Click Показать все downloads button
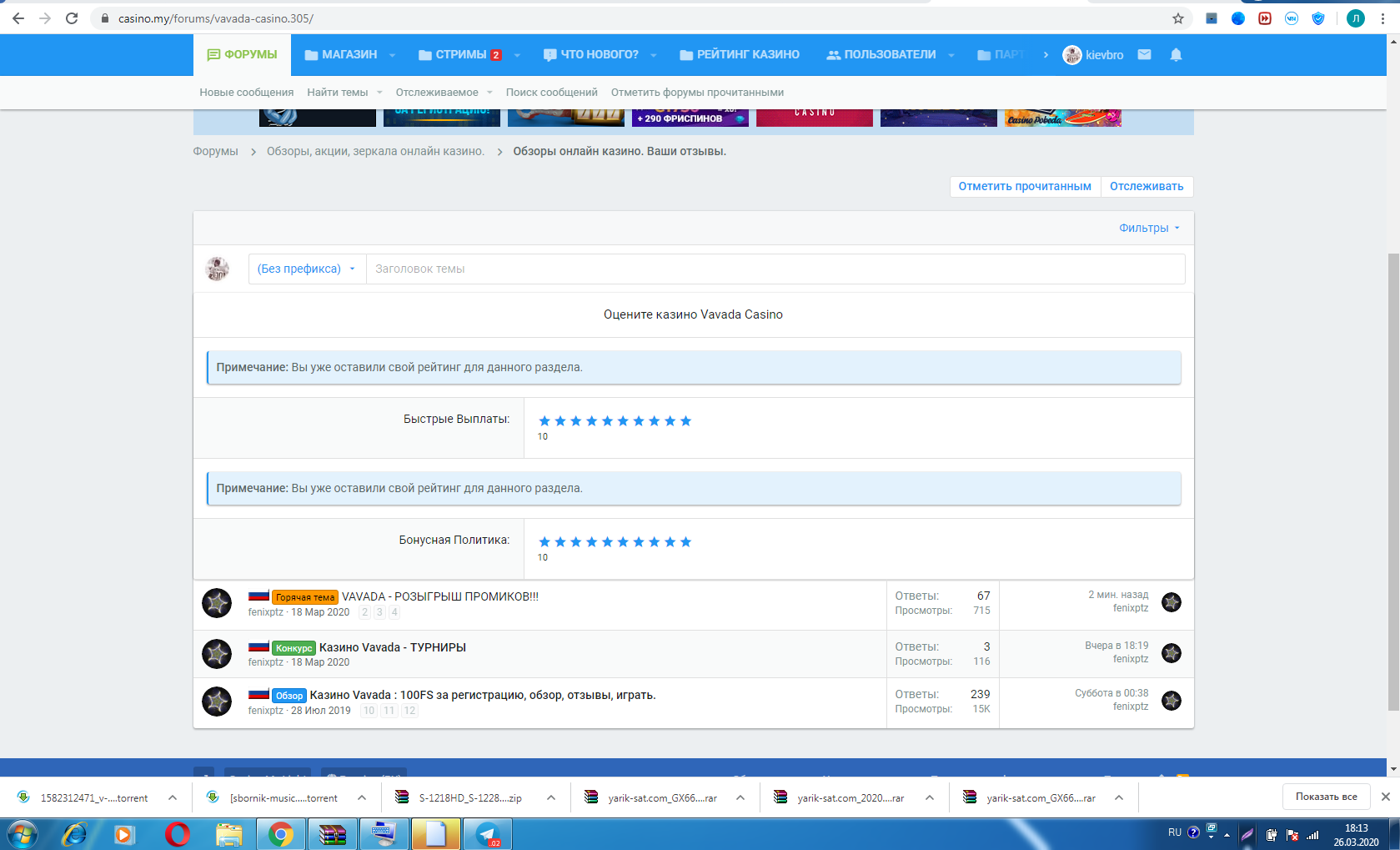The image size is (1400, 850). pos(1326,797)
